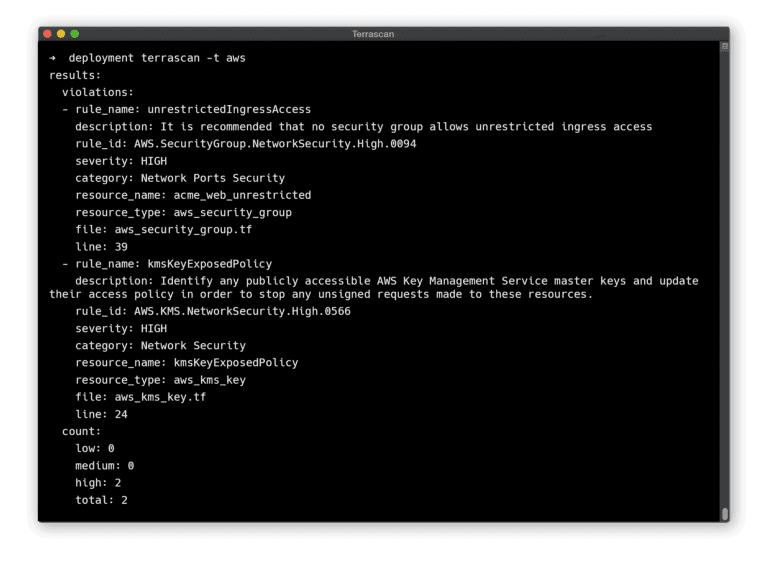Click rule ID AWS.SecurityGroup.NetworkSecurity.High.0094
Viewport: 768px width, 577px height.
pyautogui.click(x=275, y=144)
